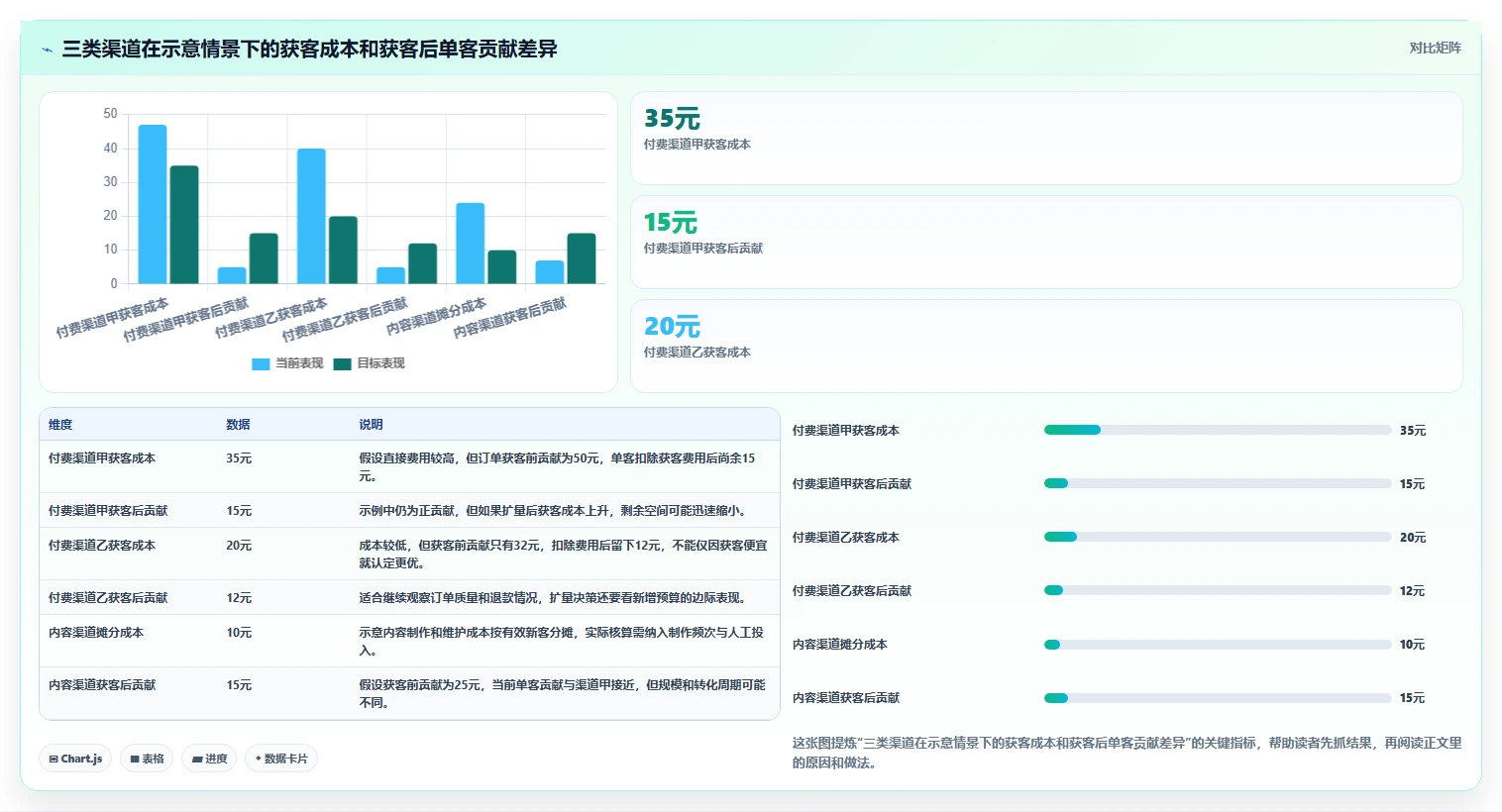Click the summary paragraph starting 这张图提炼

(x=1126, y=753)
